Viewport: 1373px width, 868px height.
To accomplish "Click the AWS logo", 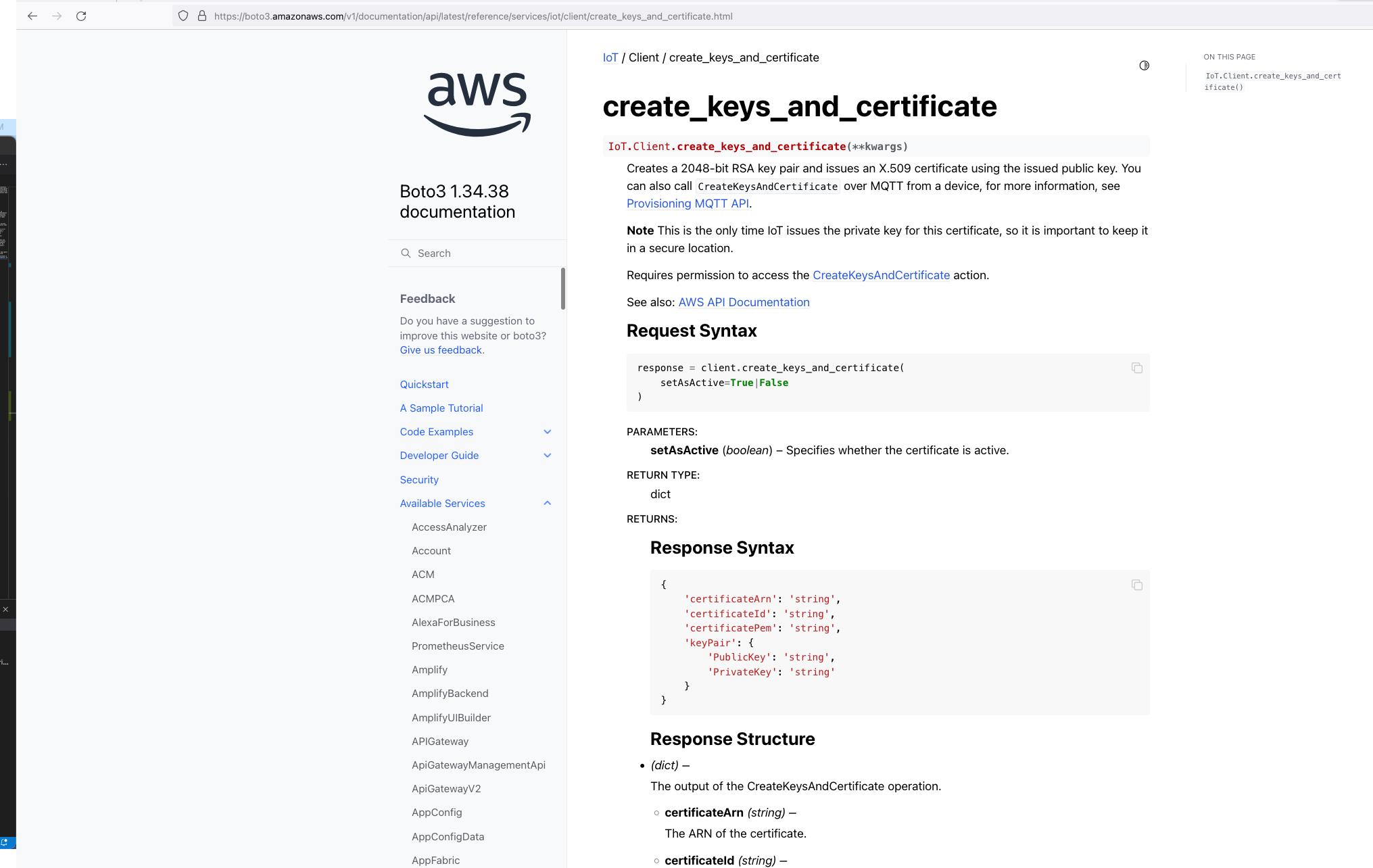I will 477,104.
